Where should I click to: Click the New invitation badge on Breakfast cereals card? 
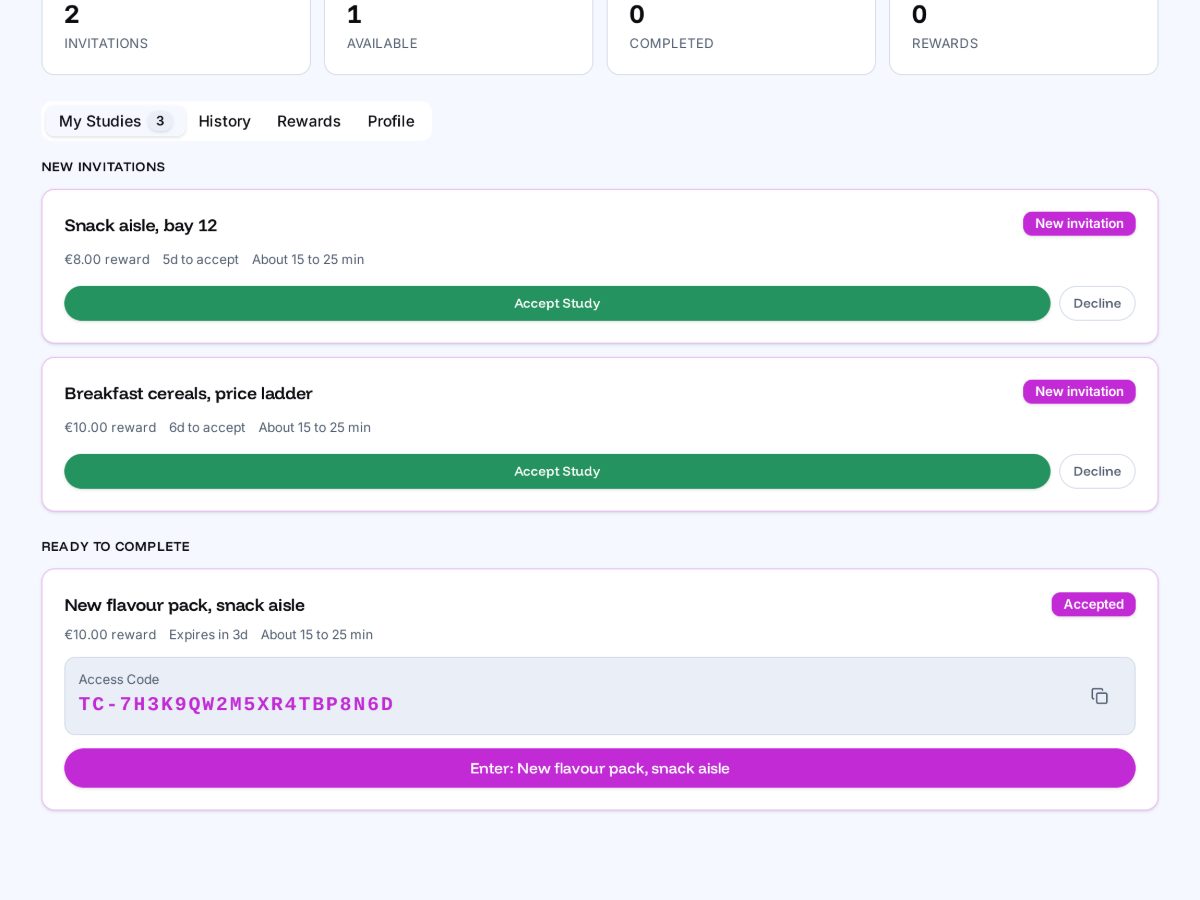pos(1079,391)
